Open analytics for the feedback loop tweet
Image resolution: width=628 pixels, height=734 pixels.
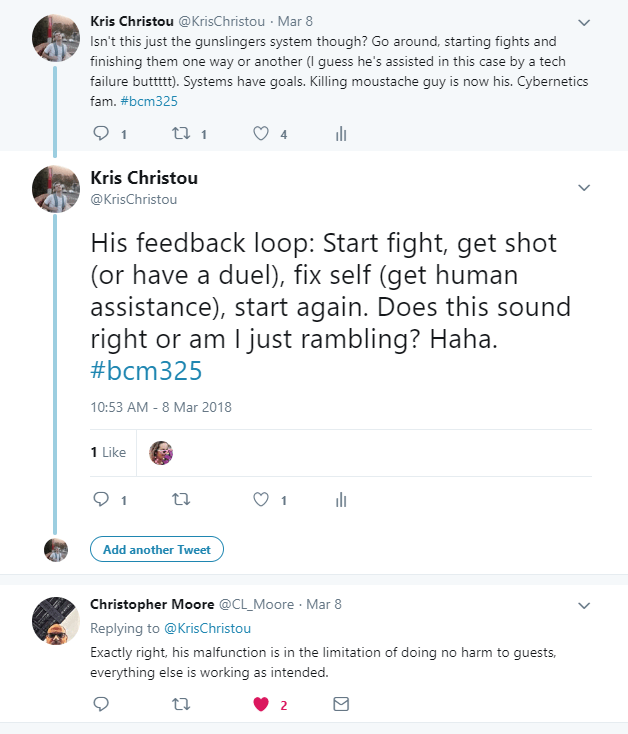[x=341, y=499]
